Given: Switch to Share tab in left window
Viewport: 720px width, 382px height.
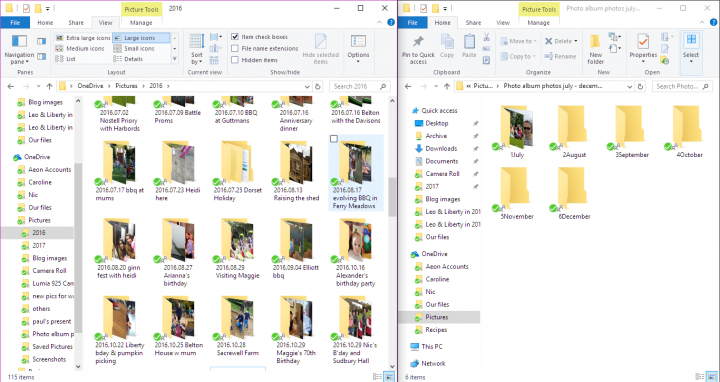Looking at the screenshot, I should [x=76, y=22].
